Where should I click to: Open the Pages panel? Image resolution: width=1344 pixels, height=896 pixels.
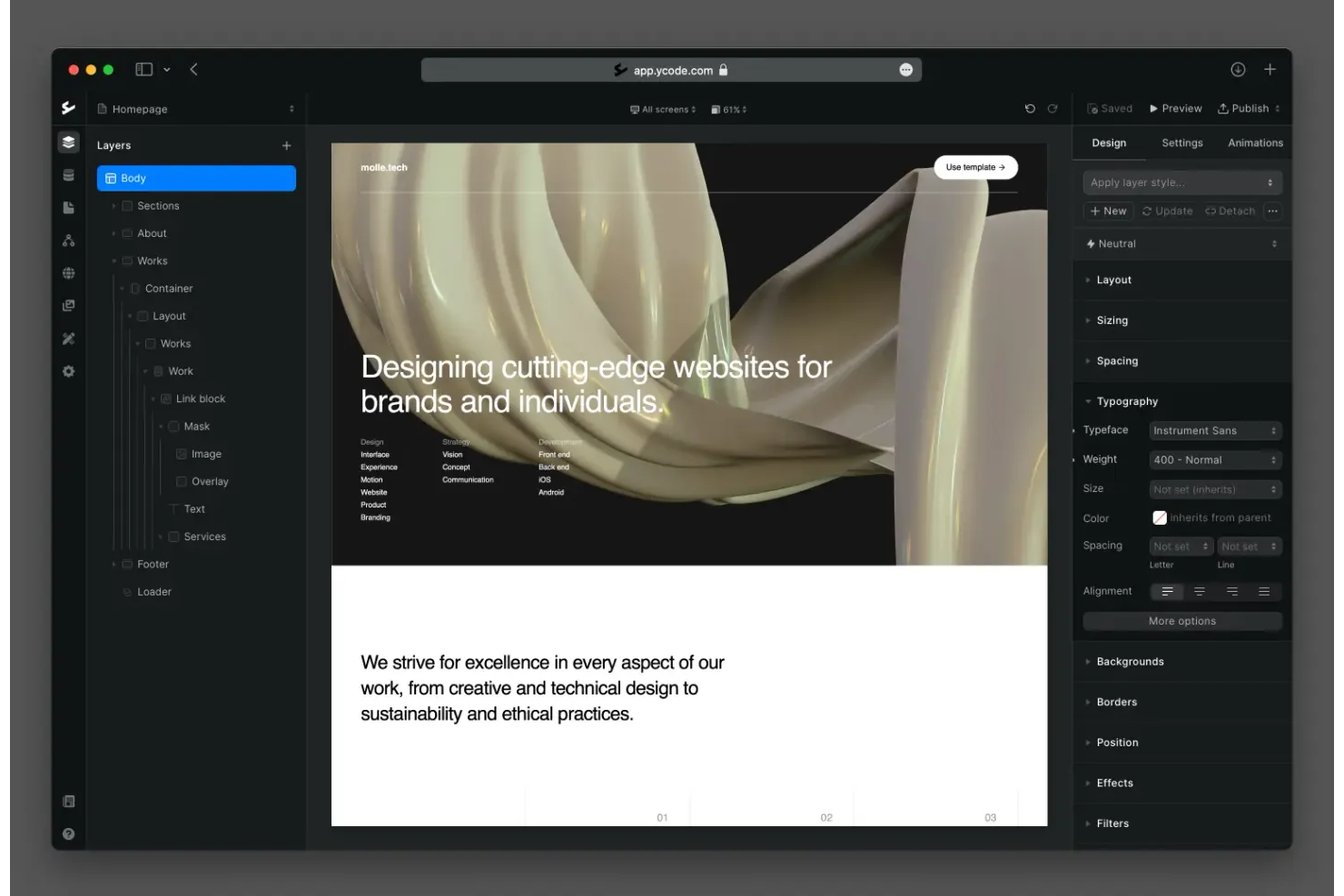(68, 206)
